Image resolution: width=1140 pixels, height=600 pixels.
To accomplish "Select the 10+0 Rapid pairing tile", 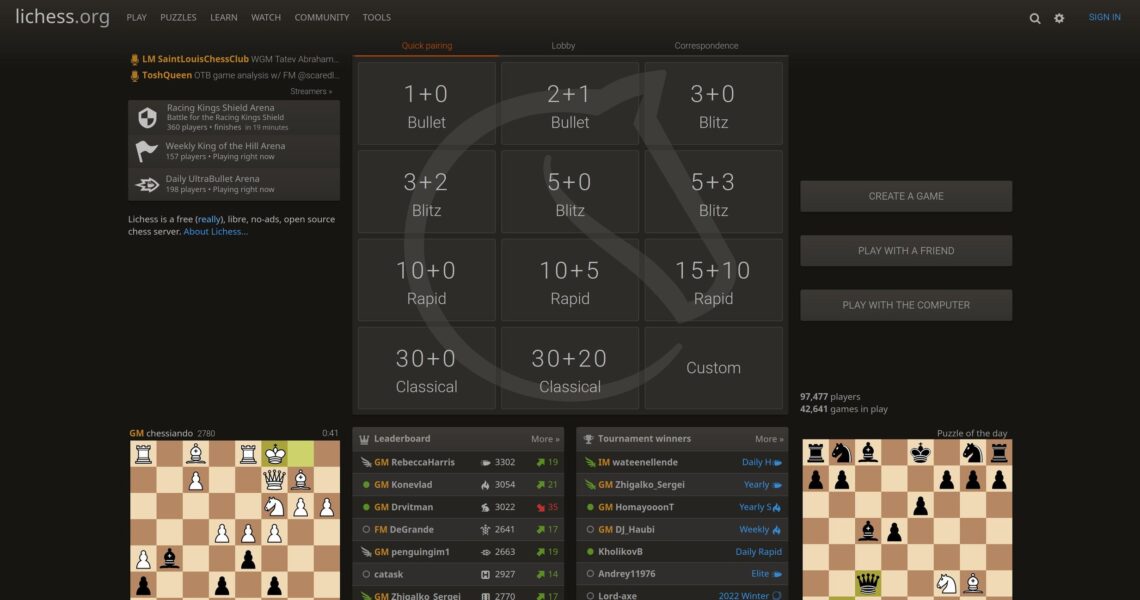I will (x=426, y=280).
